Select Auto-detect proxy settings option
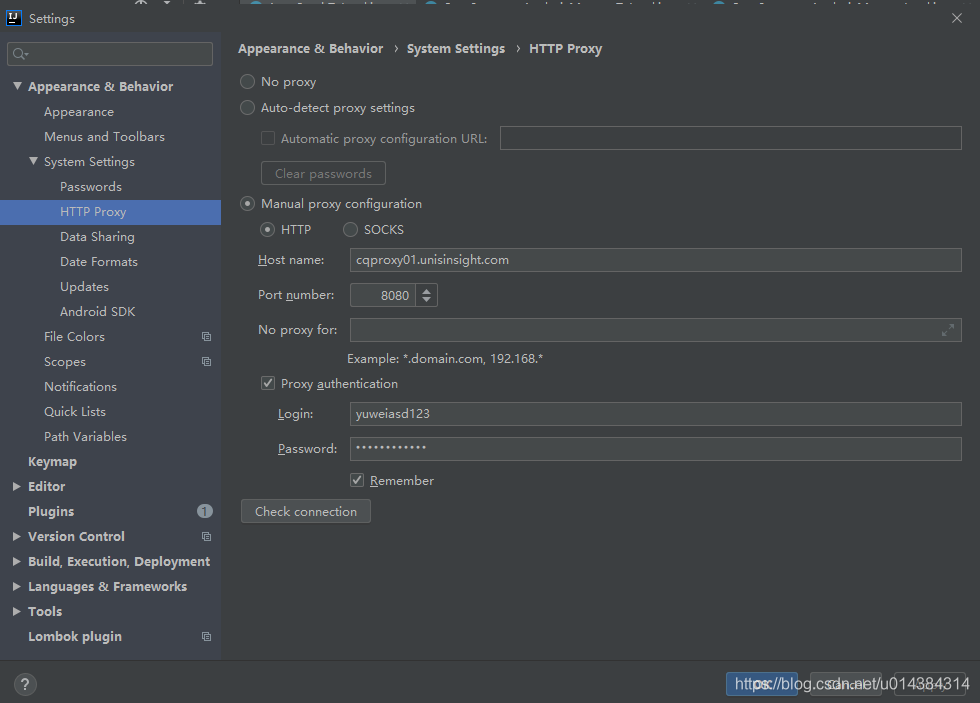 (x=248, y=108)
